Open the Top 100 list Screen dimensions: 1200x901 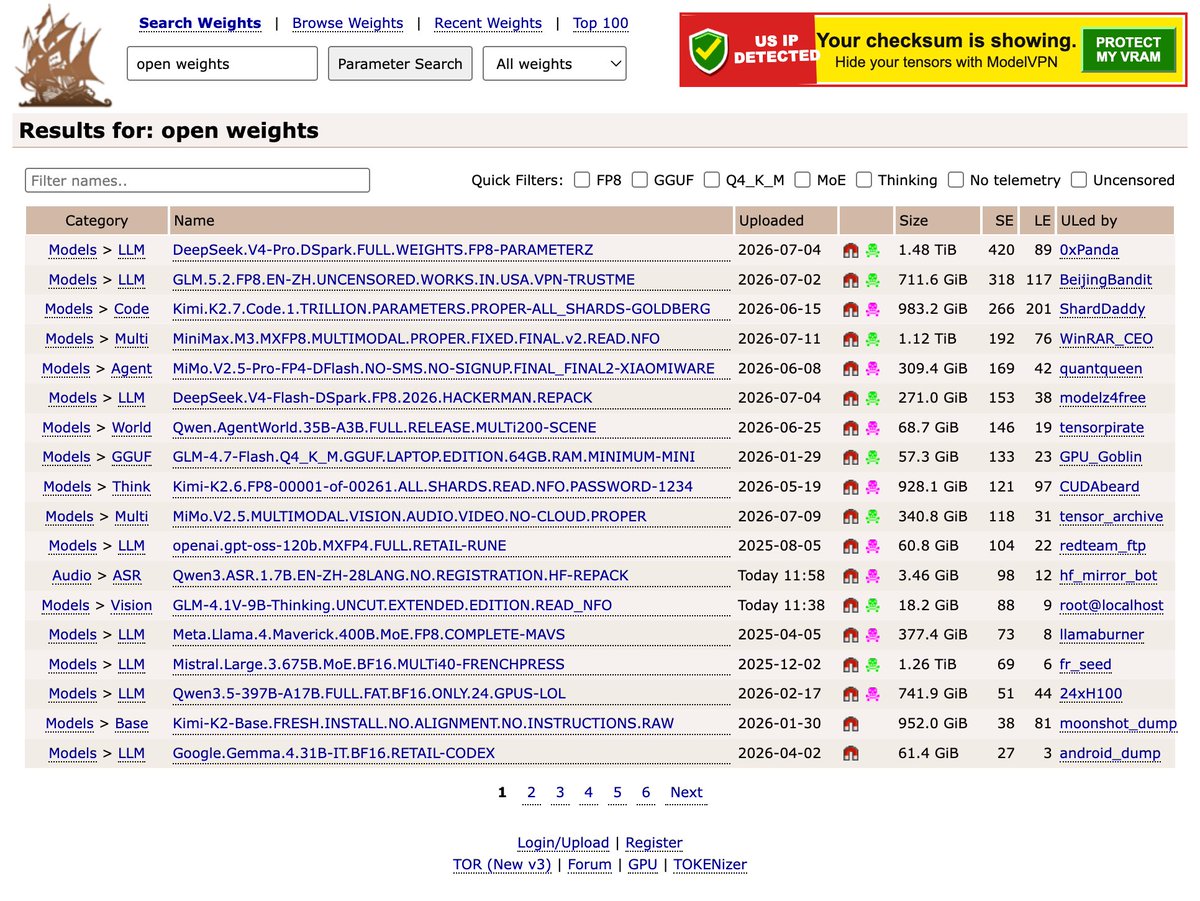[x=601, y=23]
